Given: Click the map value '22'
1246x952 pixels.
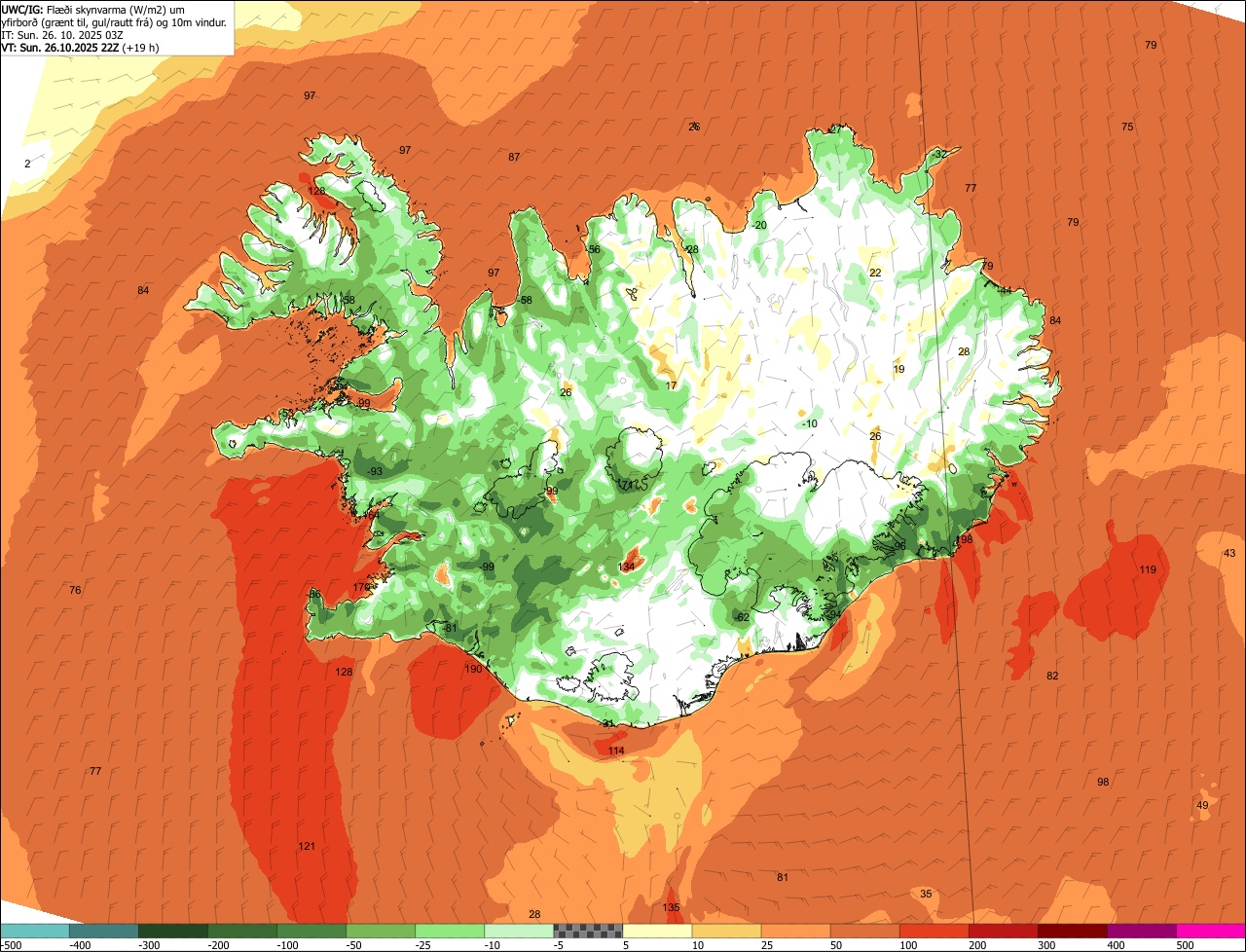Looking at the screenshot, I should tap(875, 273).
